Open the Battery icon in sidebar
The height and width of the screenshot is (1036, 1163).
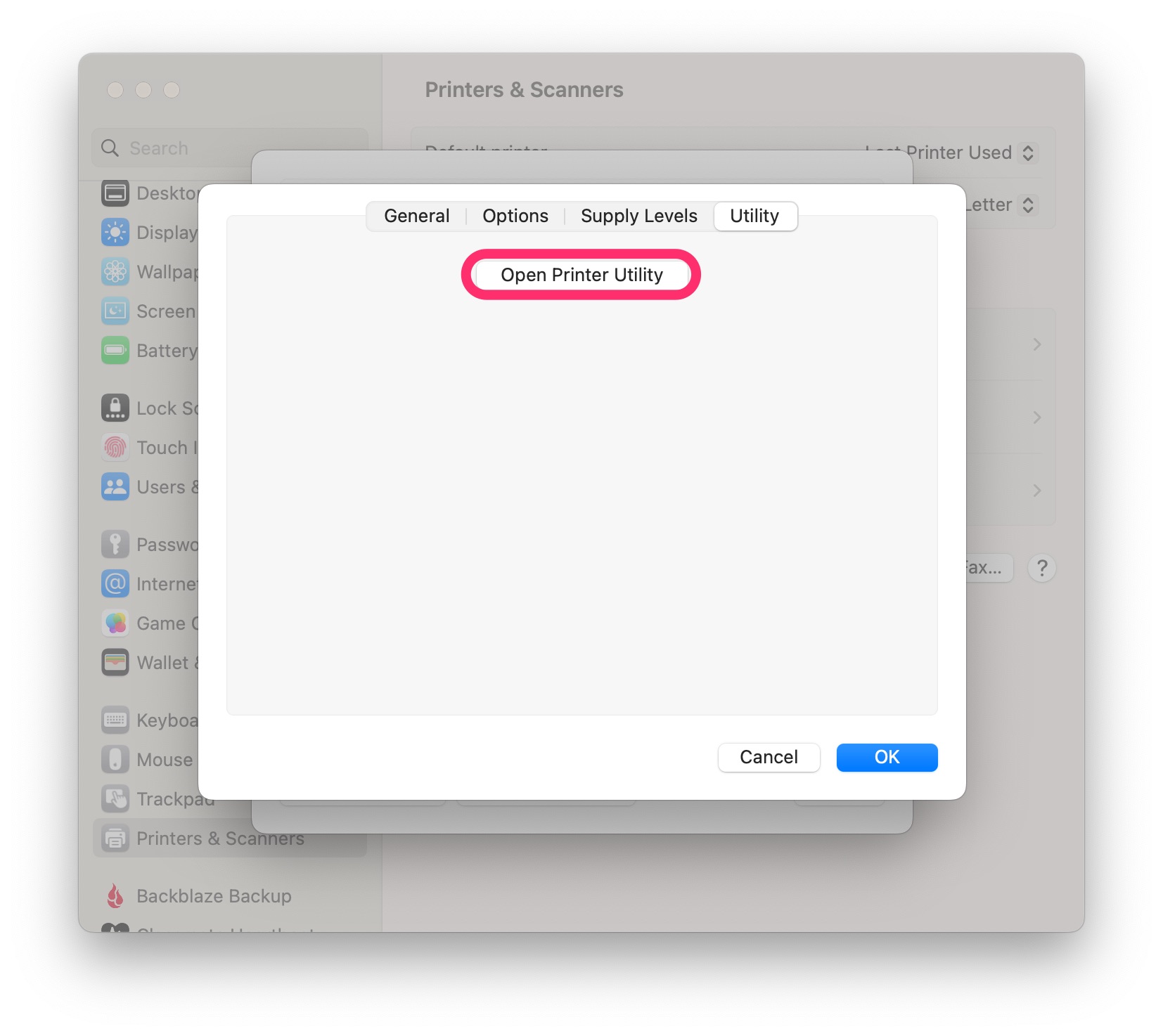pos(115,350)
